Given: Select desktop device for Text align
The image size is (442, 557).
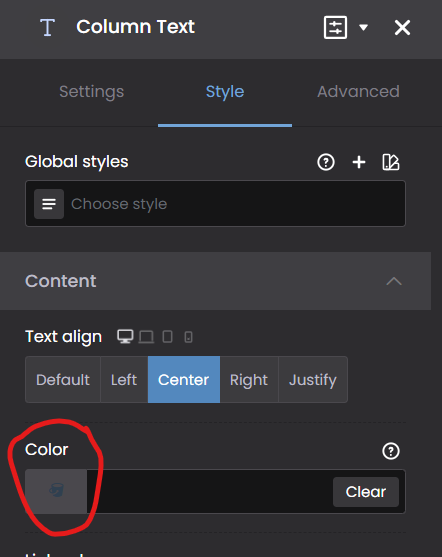Looking at the screenshot, I should coord(125,336).
